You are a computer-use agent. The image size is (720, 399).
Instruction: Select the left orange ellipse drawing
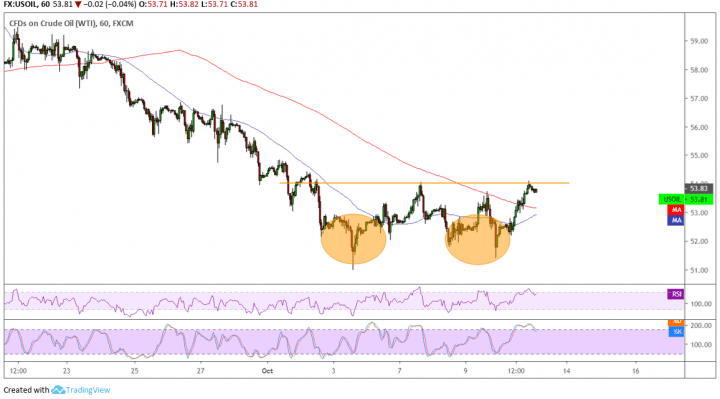pos(353,239)
